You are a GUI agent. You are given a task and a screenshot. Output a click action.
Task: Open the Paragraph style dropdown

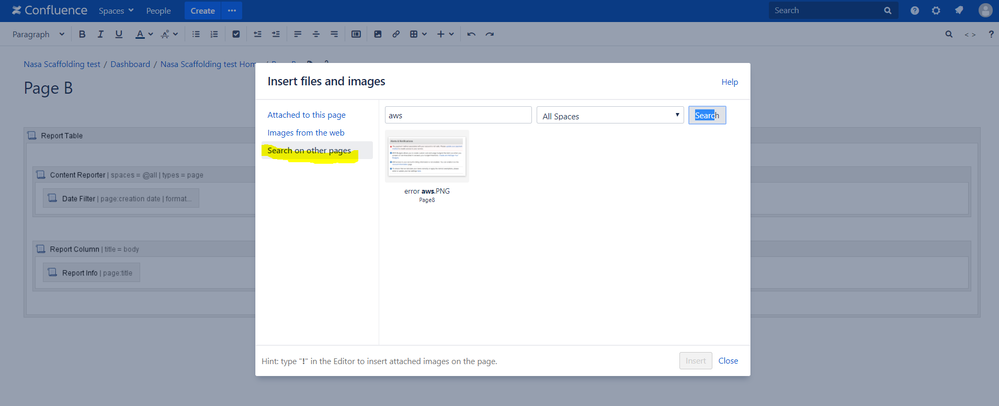[38, 34]
